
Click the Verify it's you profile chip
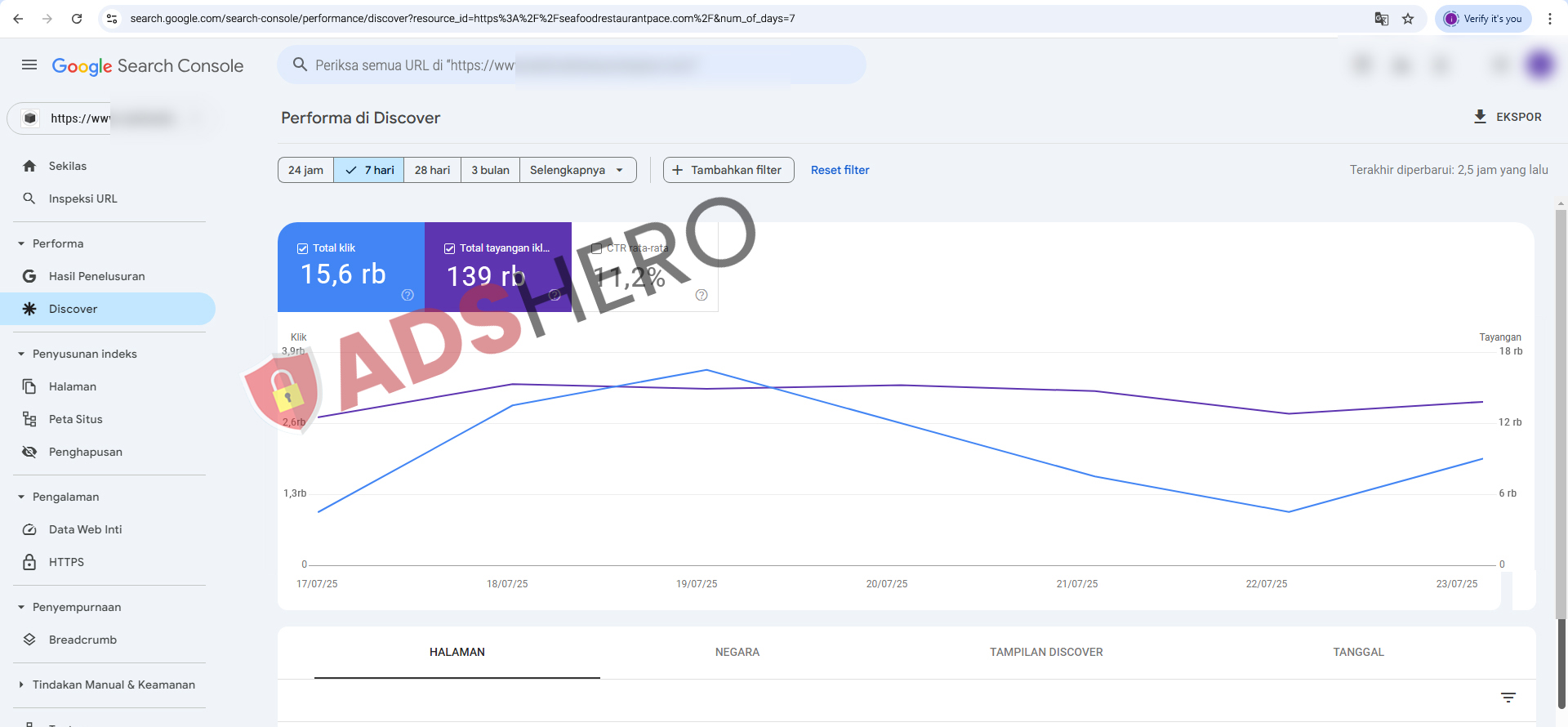point(1483,19)
